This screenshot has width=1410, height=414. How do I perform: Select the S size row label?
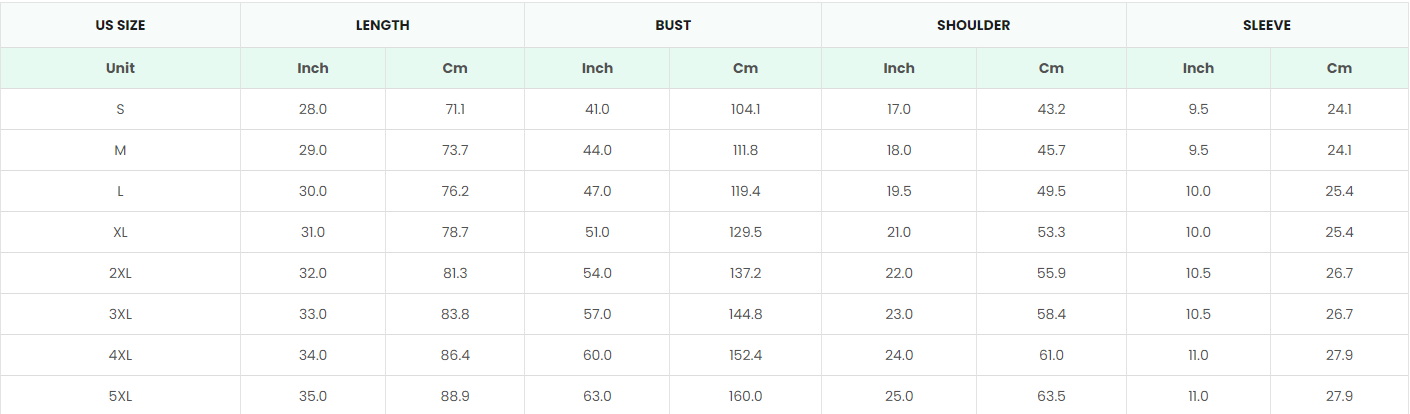120,109
